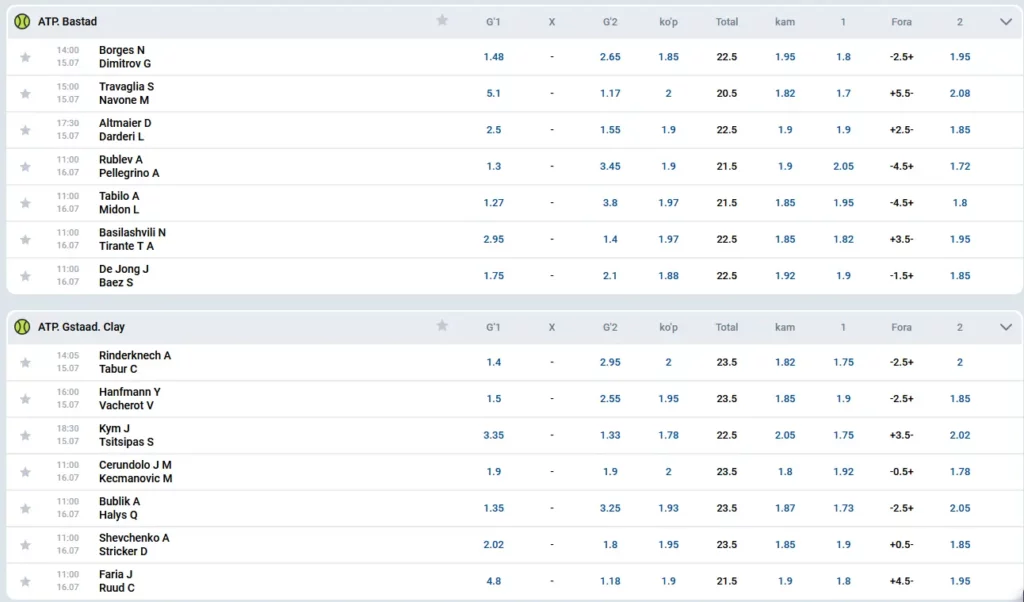Favorite the ATP. Gstaad. Clay header star
Viewport: 1024px width, 602px height.
[442, 325]
